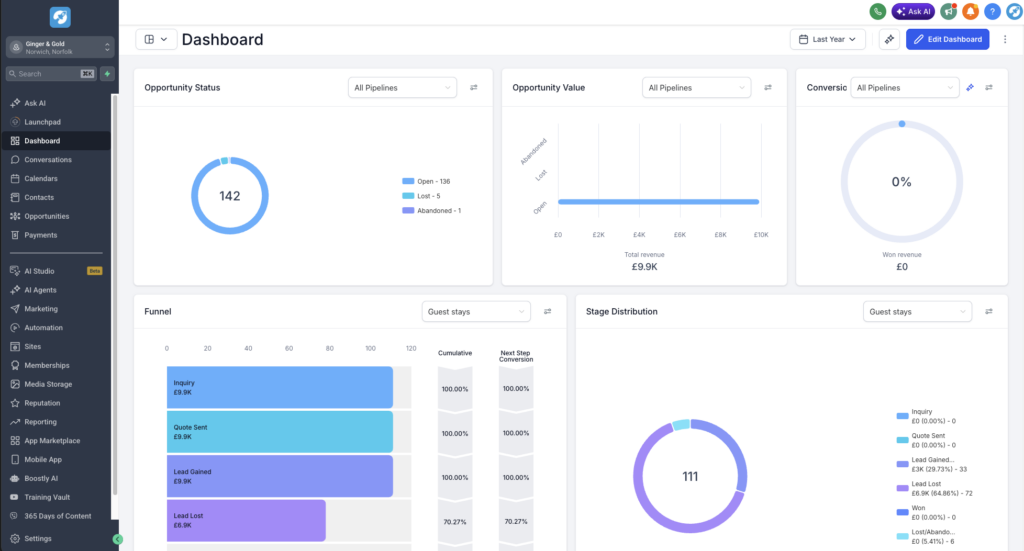Viewport: 1024px width, 551px height.
Task: Click the megaphone announcements icon
Action: [948, 11]
